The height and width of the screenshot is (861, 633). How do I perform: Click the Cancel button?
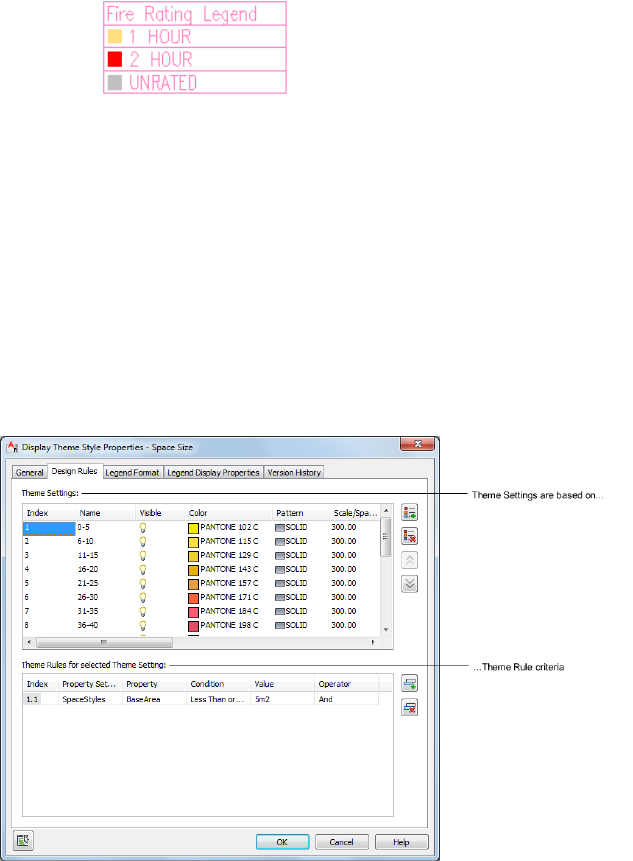[341, 842]
